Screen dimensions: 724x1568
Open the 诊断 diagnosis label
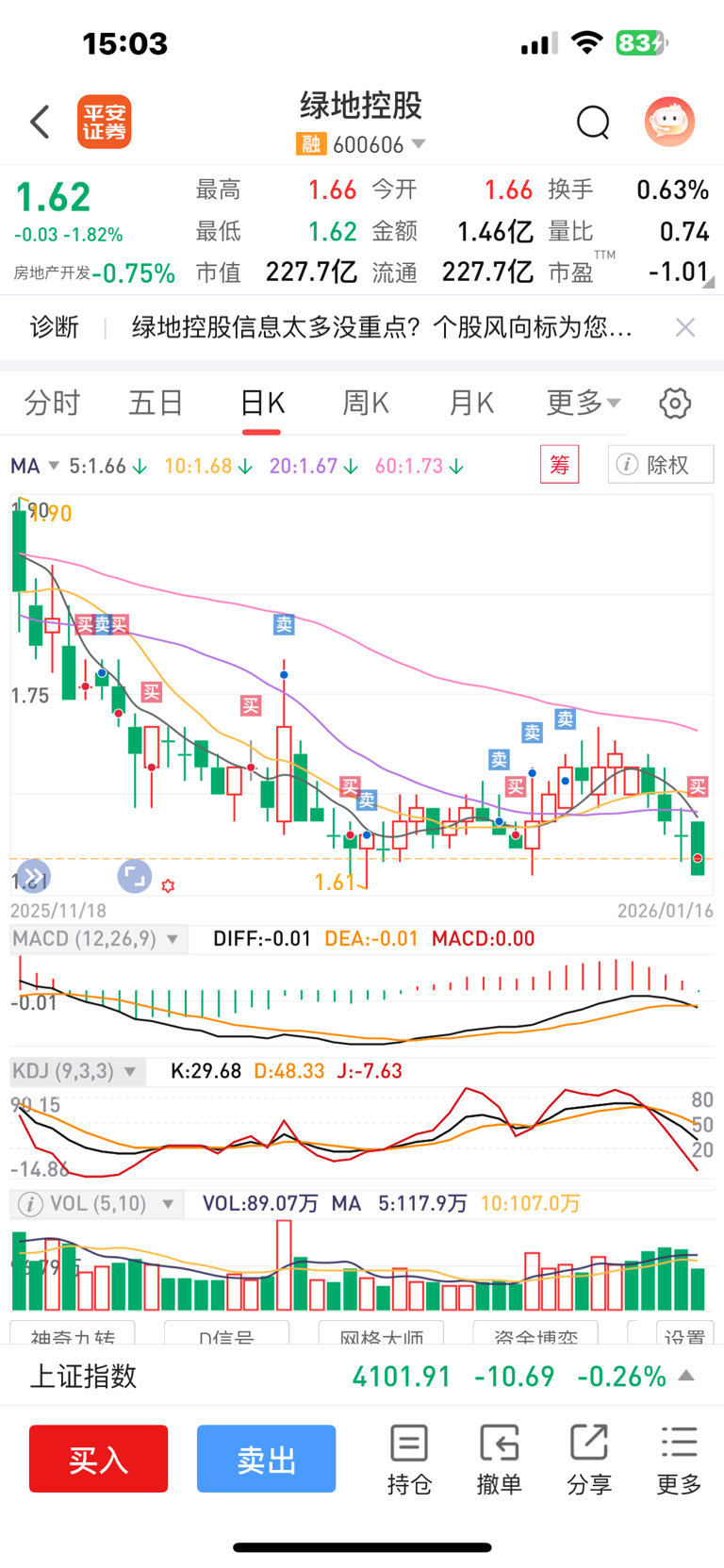[54, 327]
